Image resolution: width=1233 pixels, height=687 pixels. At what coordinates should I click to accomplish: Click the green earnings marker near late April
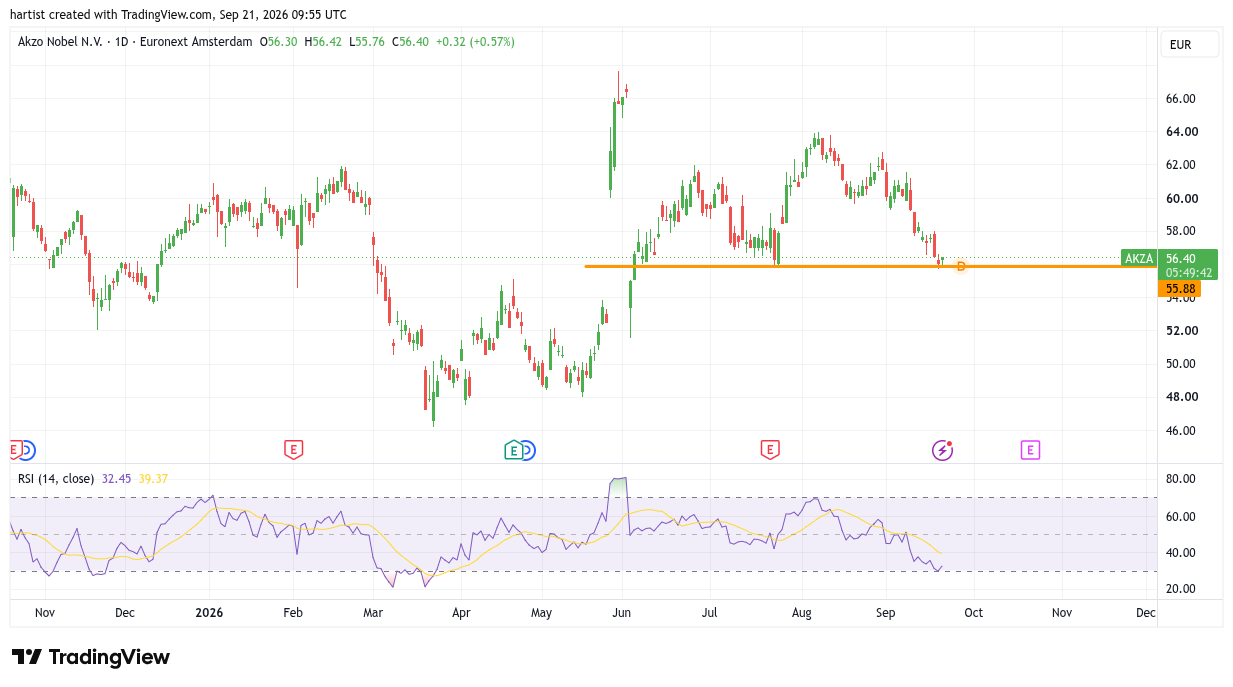tap(514, 450)
